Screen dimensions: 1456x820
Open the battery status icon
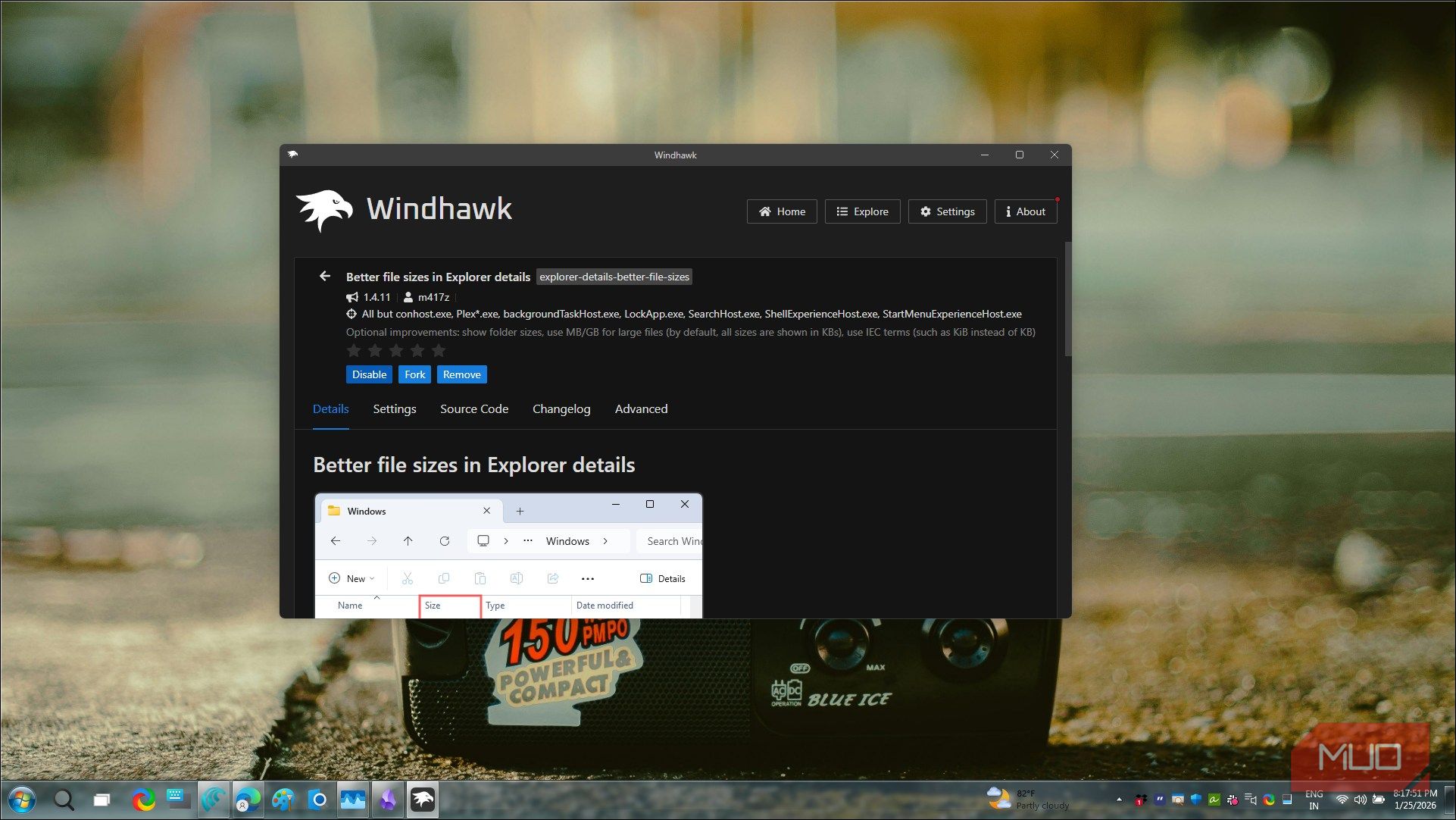click(x=1379, y=800)
